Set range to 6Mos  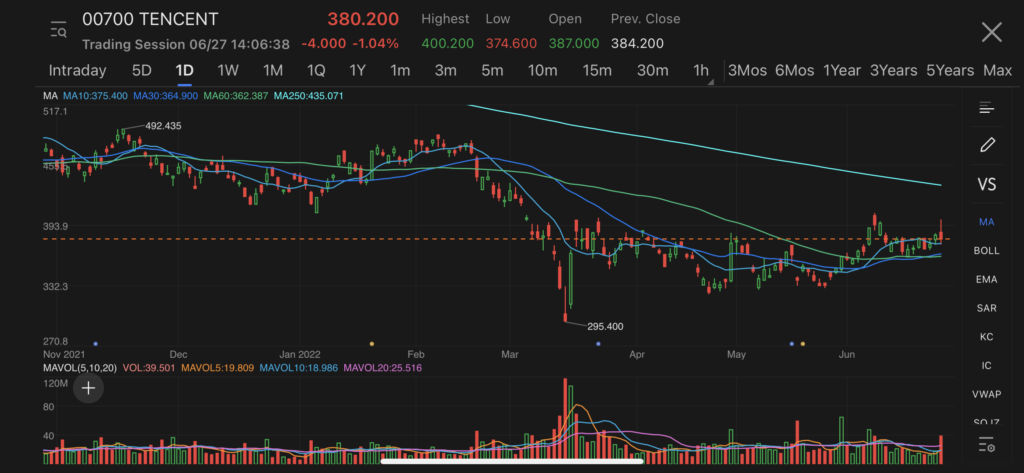tap(795, 70)
